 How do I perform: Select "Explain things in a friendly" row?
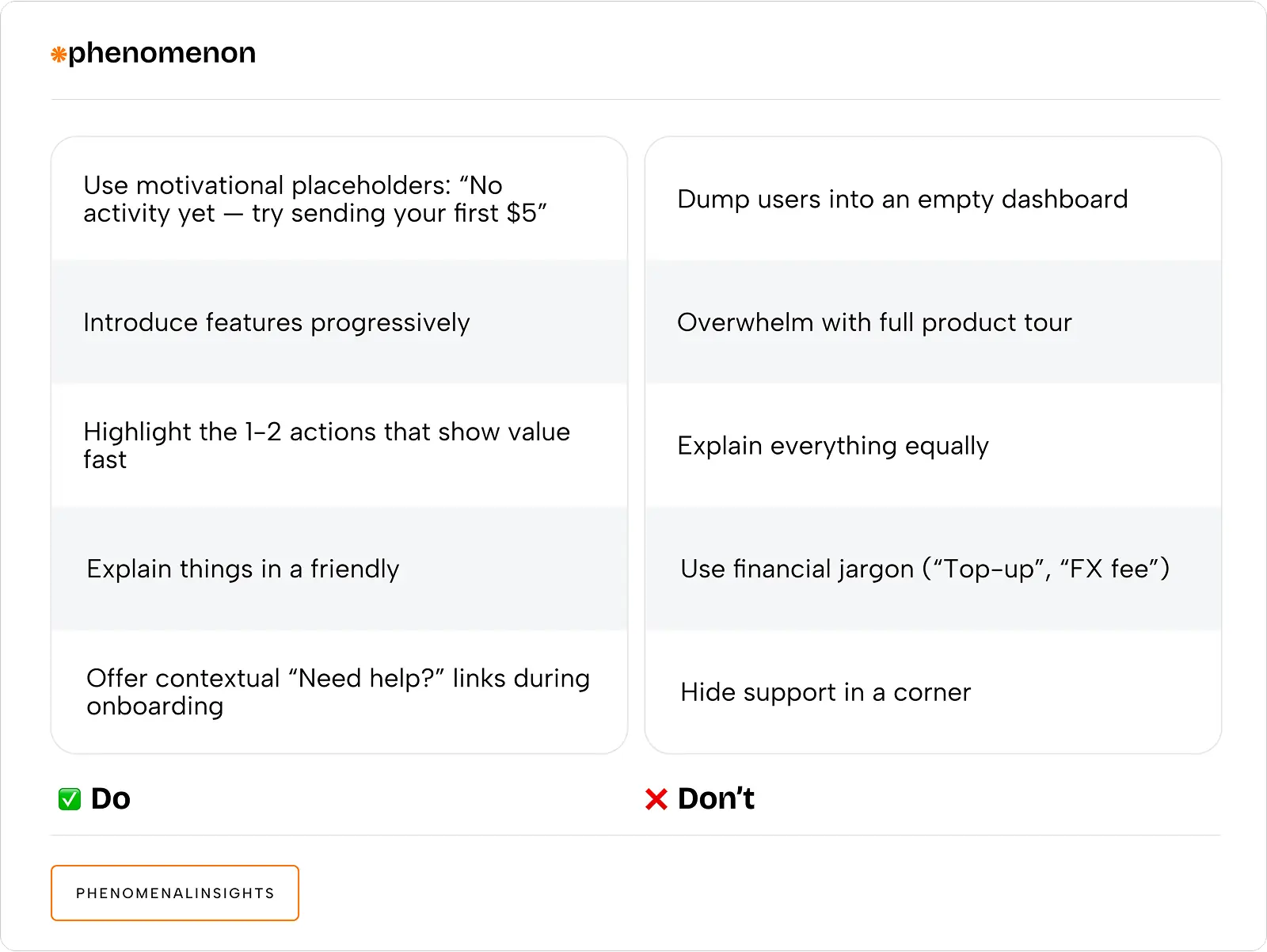(243, 569)
